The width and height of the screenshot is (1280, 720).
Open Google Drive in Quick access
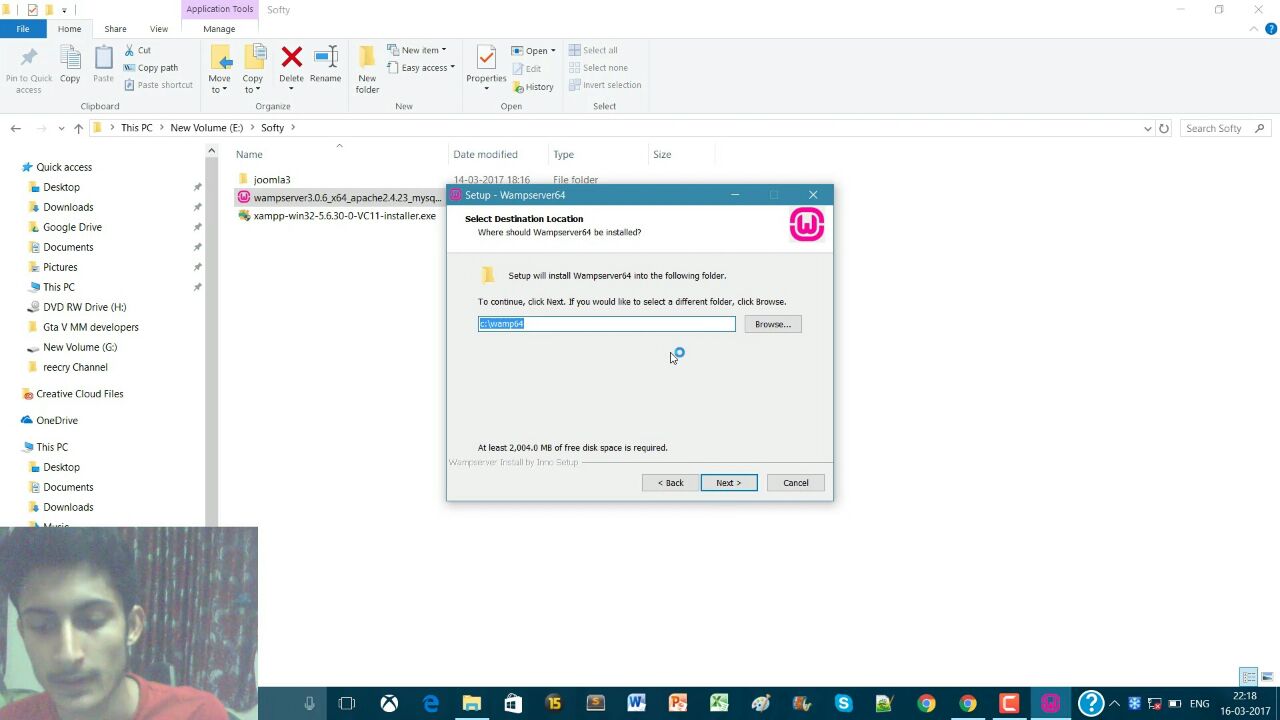pyautogui.click(x=72, y=227)
